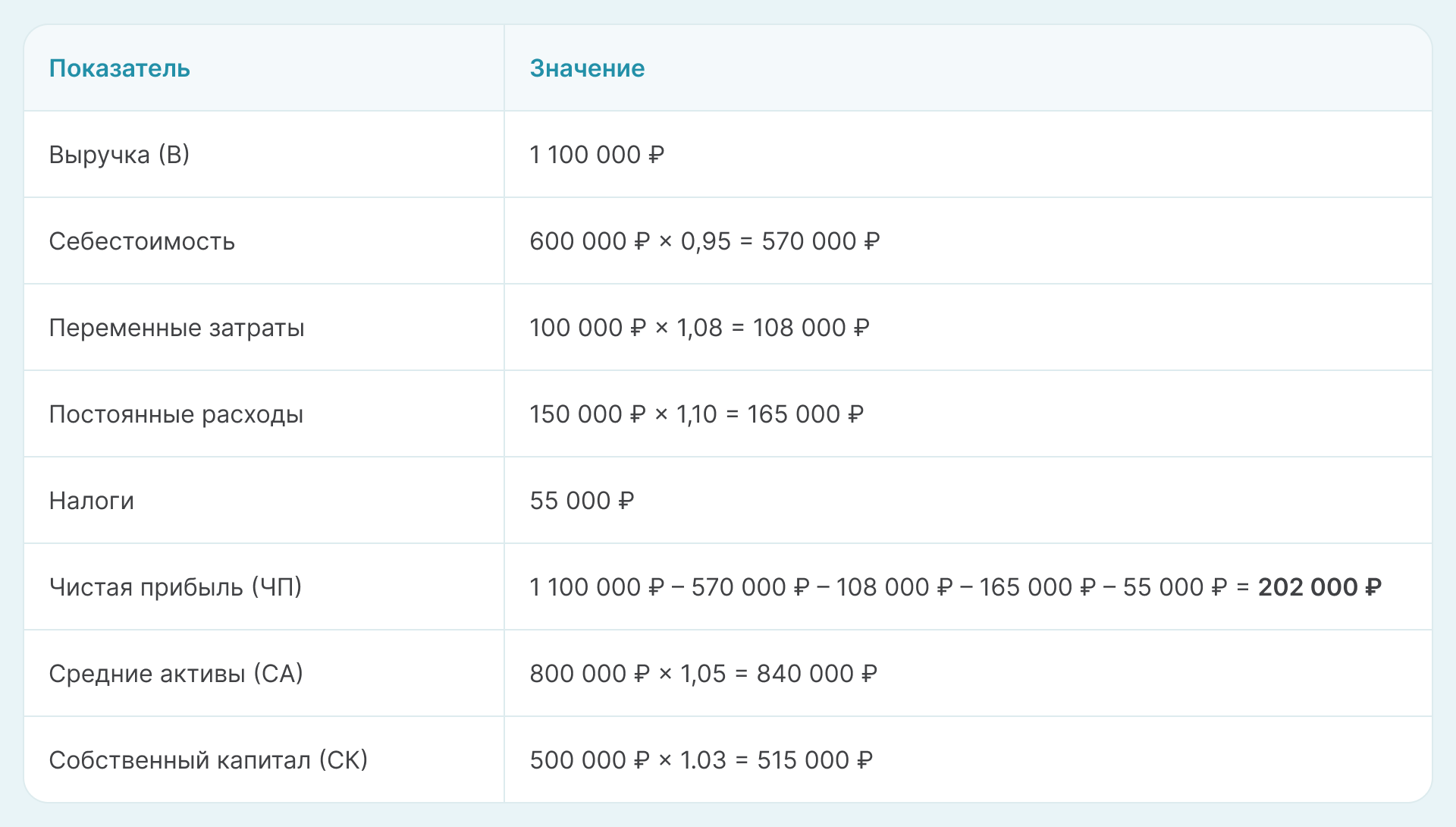
Task: Click the Собственный капитал (СК) label
Action: coord(208,760)
